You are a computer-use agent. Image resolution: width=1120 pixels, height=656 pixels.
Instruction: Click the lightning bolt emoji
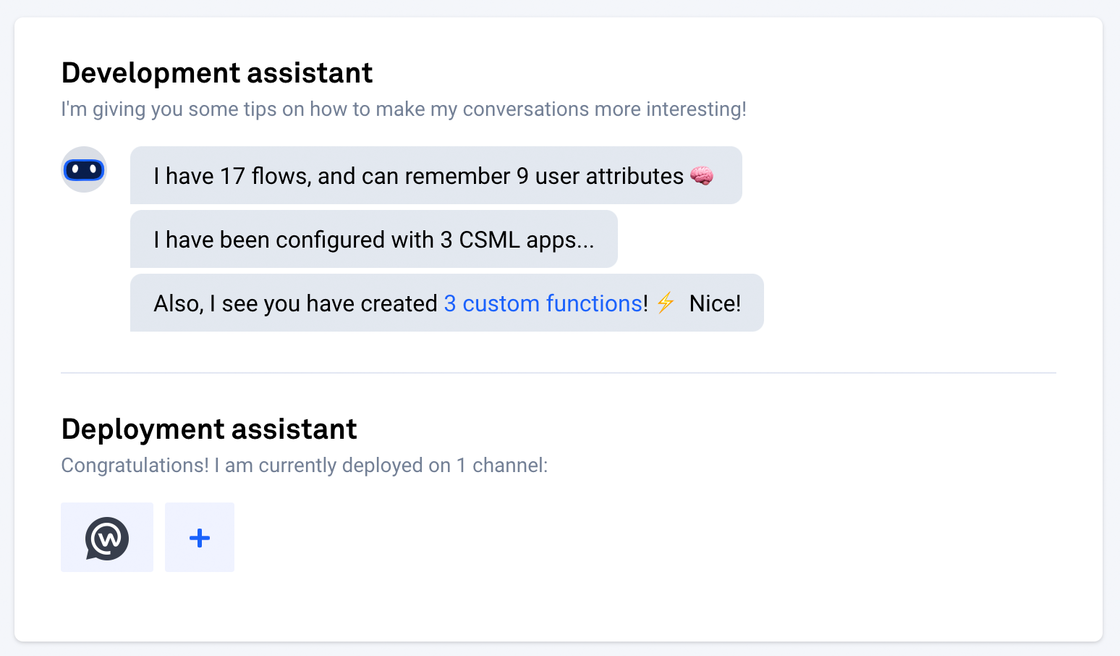point(665,303)
